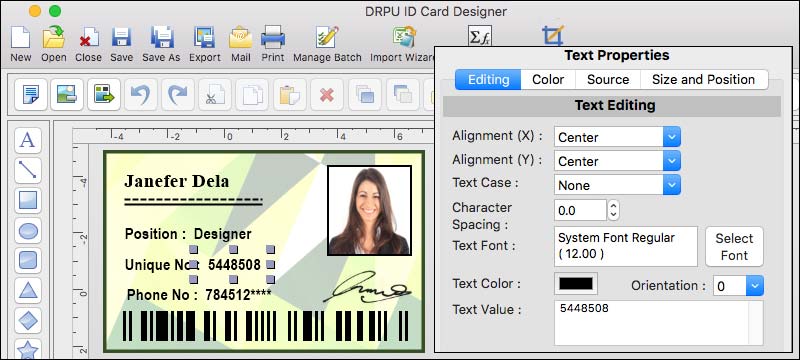Delete selection with the red X icon
800x360 pixels.
click(327, 94)
